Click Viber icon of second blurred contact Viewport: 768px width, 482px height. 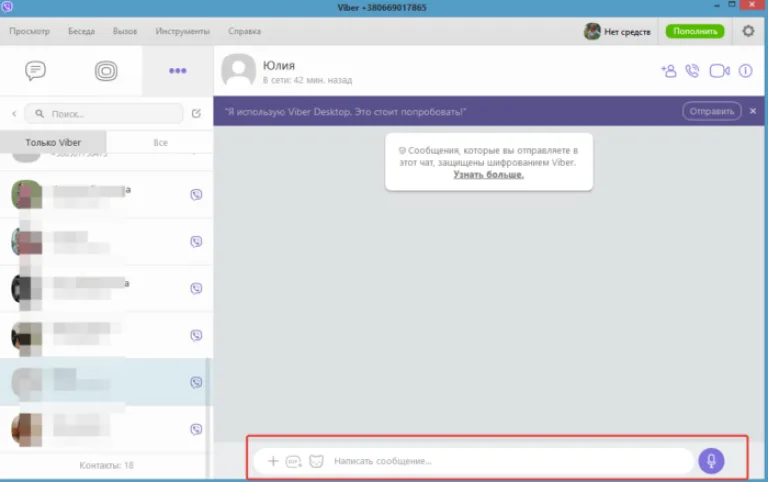(x=196, y=242)
